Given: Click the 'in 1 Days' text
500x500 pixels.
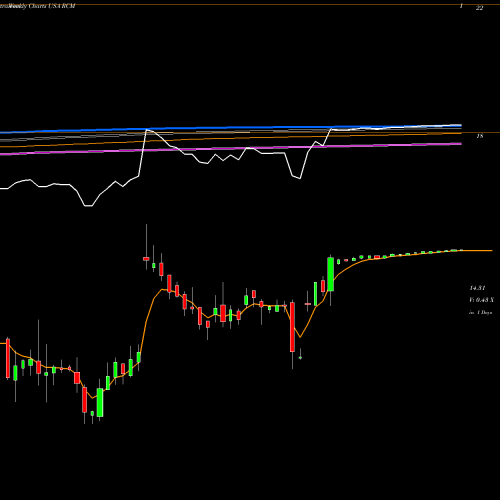Looking at the screenshot, I should click(x=480, y=313).
